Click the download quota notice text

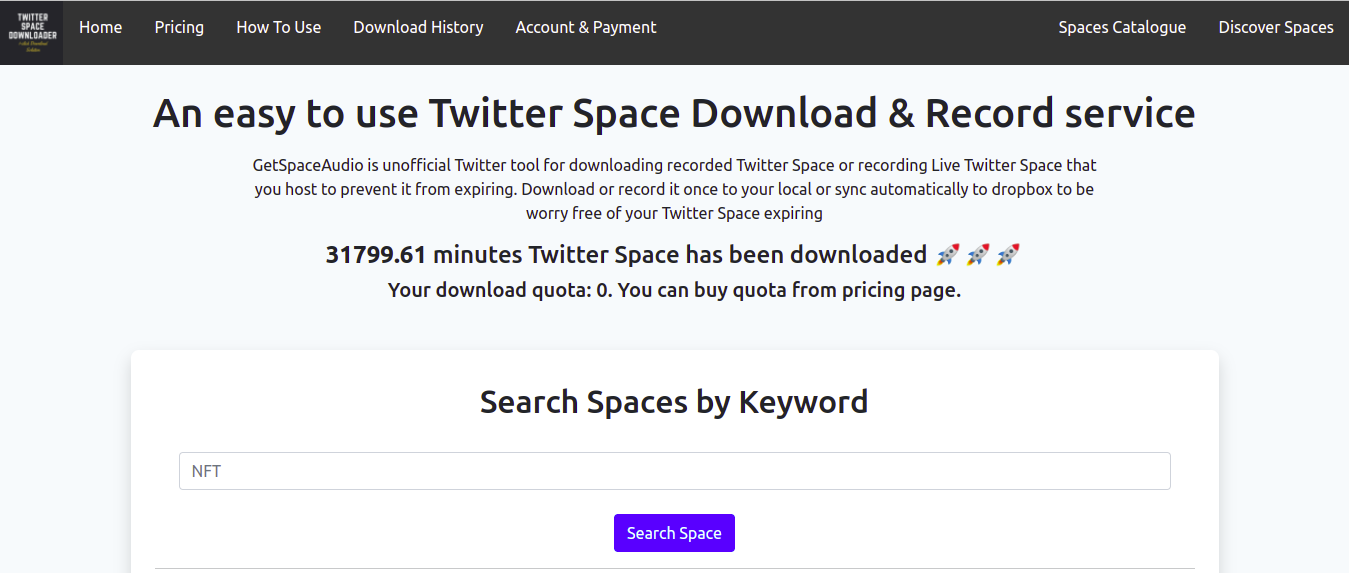pyautogui.click(x=674, y=291)
